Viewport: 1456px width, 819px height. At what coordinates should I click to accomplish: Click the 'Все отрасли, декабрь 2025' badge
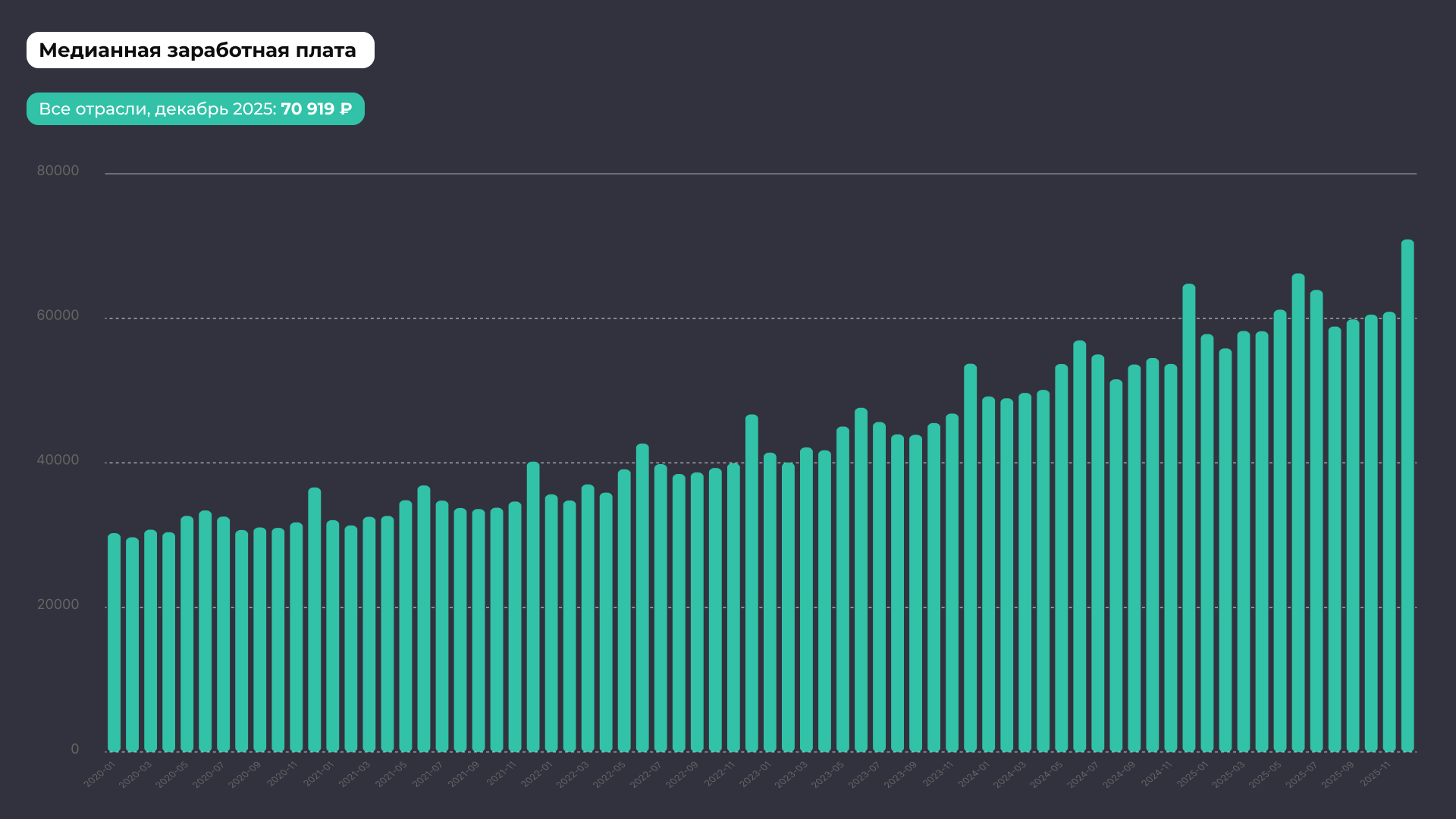point(196,109)
